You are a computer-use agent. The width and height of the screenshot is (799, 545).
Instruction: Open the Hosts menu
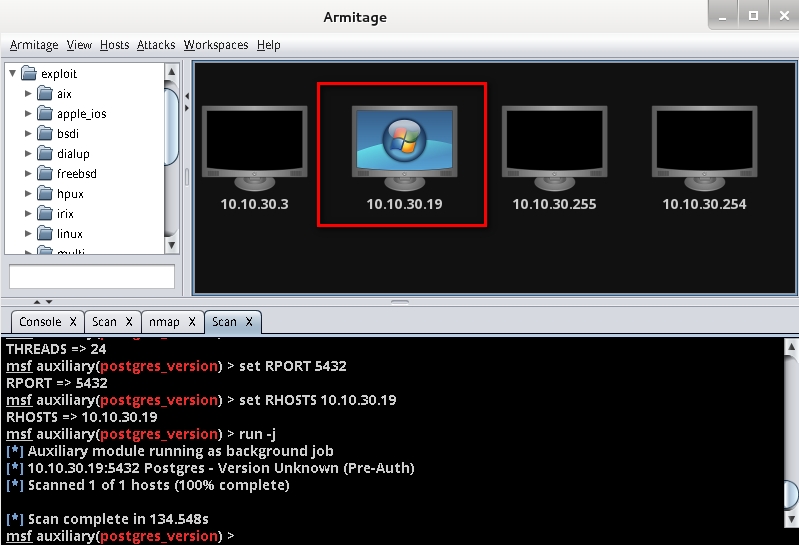(114, 45)
